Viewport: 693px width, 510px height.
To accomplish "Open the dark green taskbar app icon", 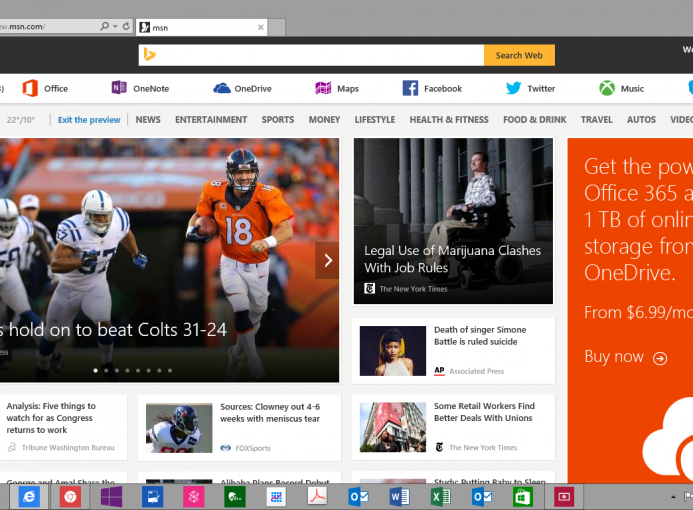I will click(235, 497).
